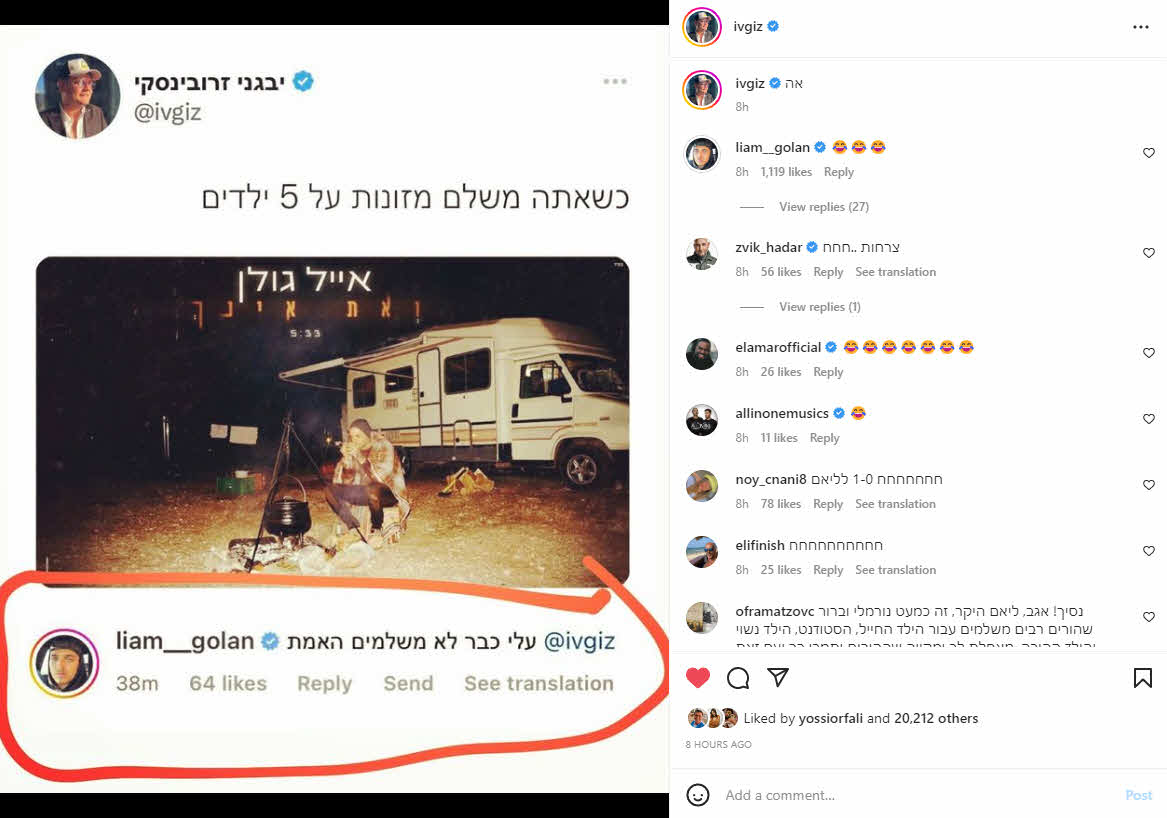Like liam__golan's comment heart
Image resolution: width=1167 pixels, height=818 pixels.
tap(1148, 153)
